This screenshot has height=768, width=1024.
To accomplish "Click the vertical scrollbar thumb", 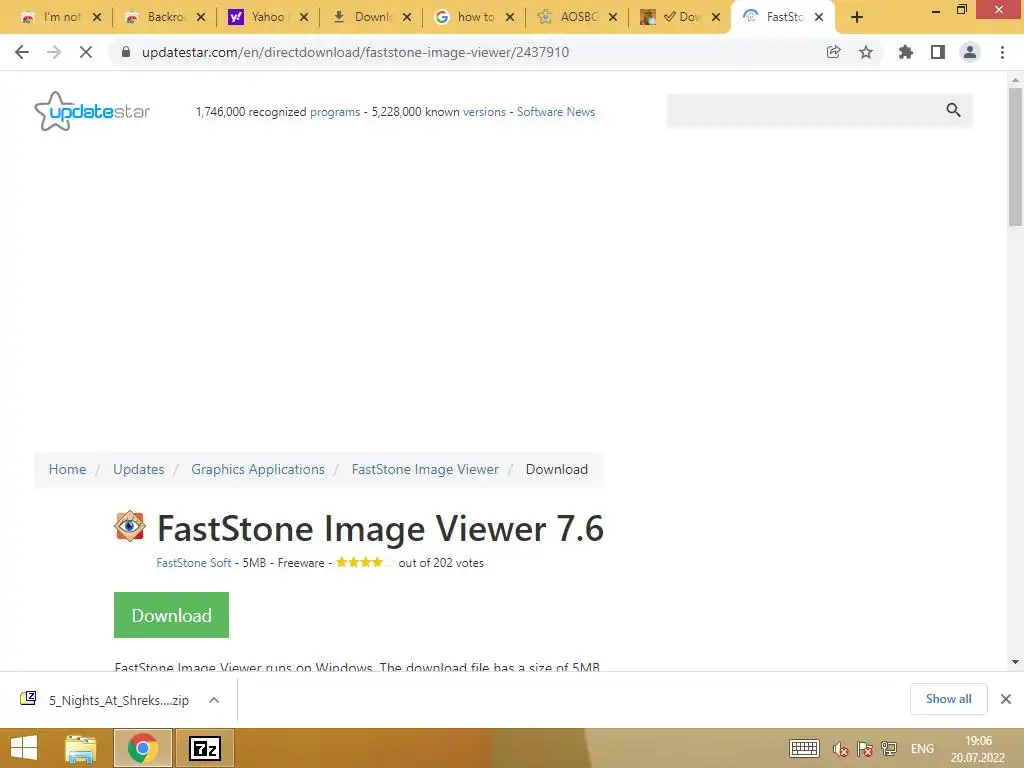I will (x=1015, y=157).
